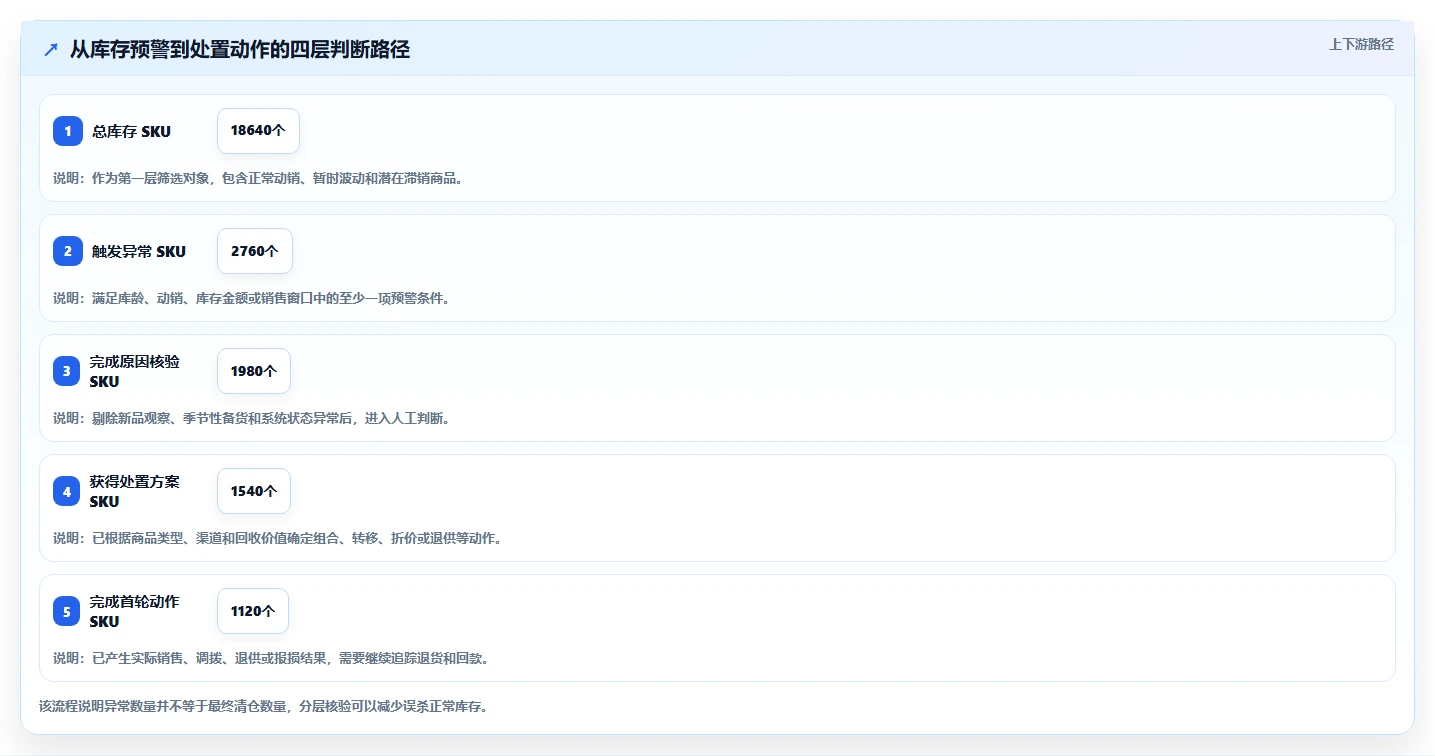Select the 完成首轮动作 SKU label

pos(135,611)
